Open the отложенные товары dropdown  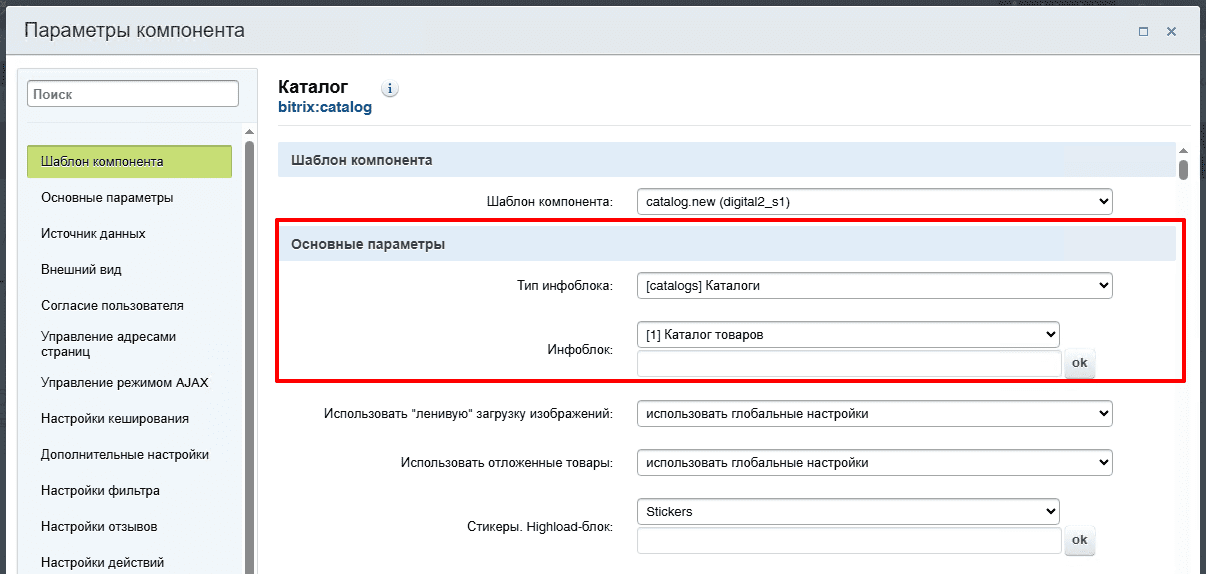tap(874, 463)
